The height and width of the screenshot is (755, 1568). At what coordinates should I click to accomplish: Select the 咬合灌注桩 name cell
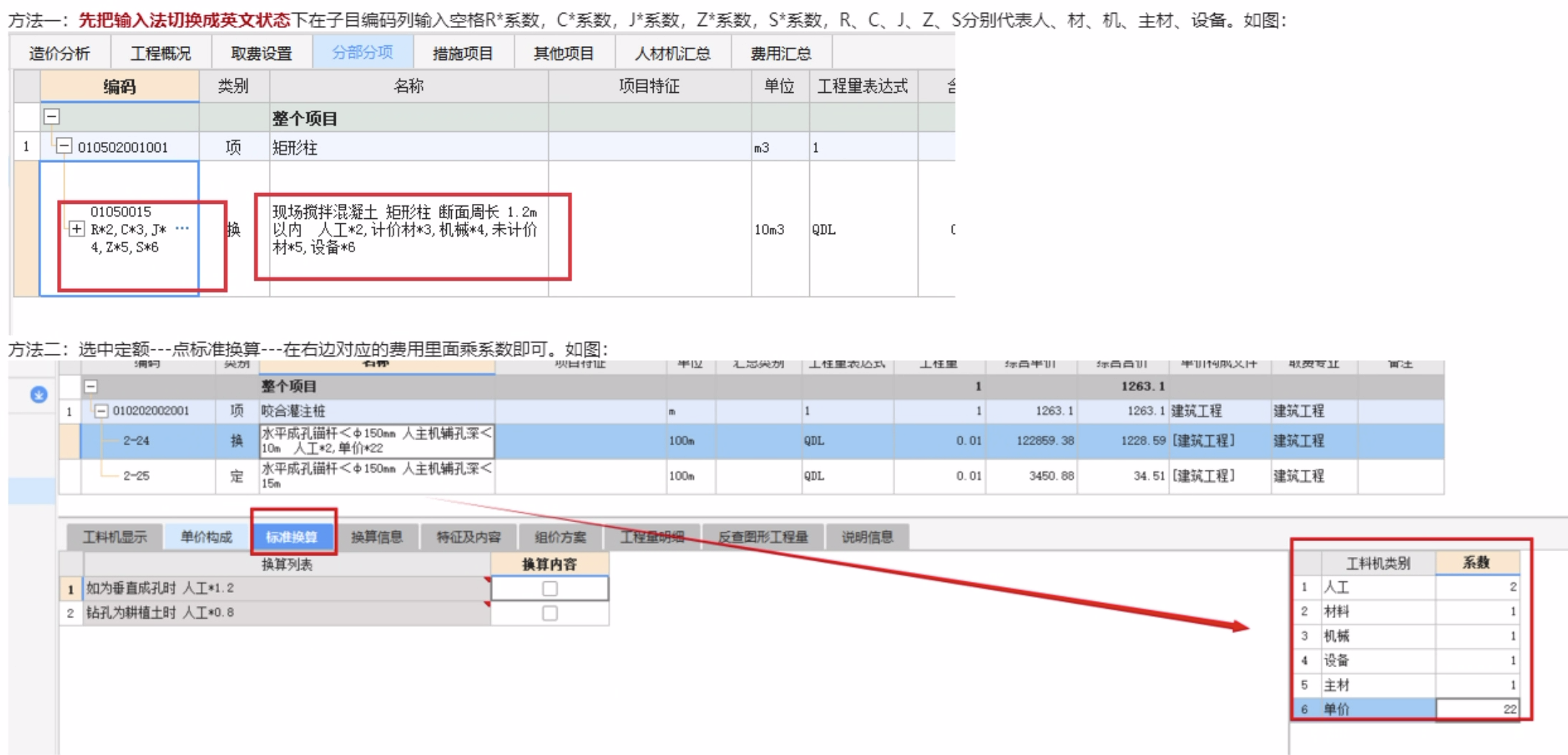(x=377, y=411)
